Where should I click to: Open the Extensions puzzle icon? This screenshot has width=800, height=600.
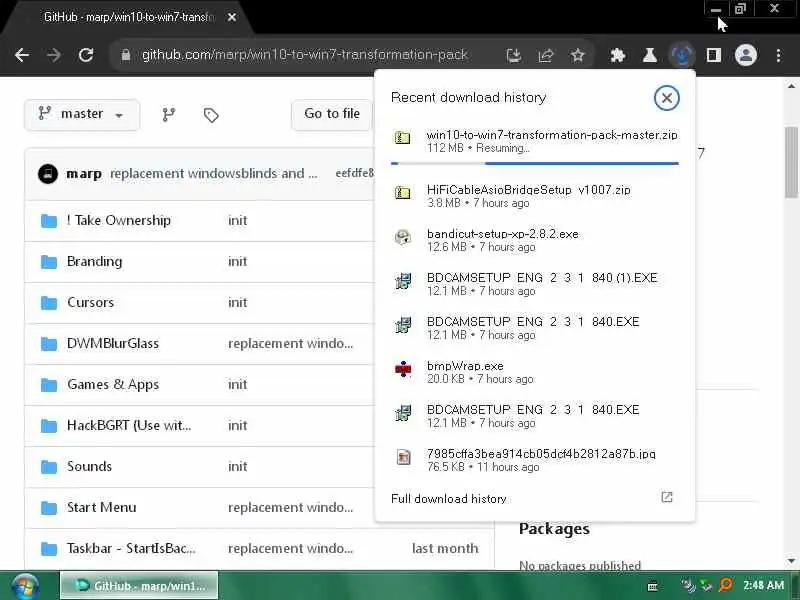[x=618, y=55]
